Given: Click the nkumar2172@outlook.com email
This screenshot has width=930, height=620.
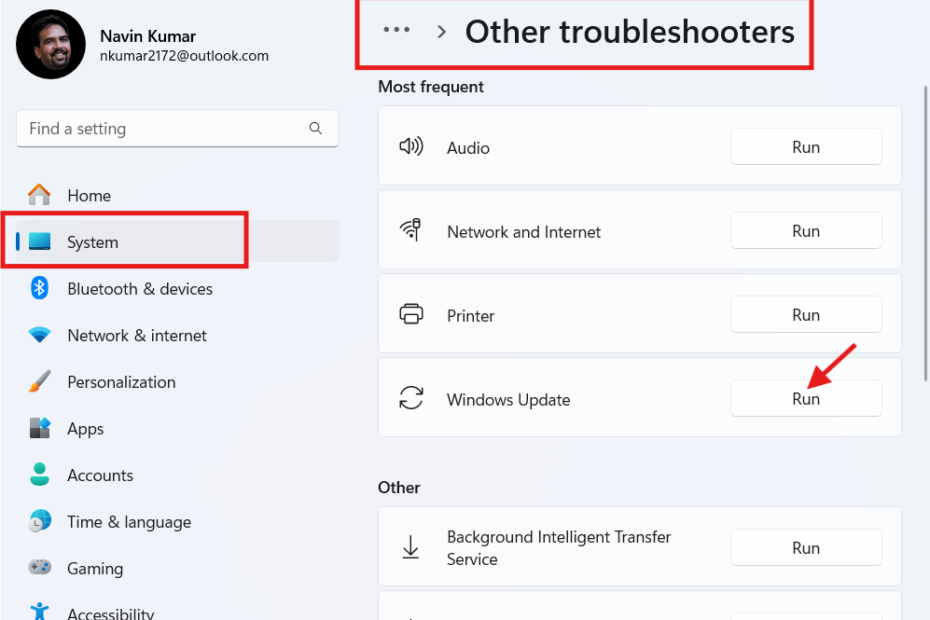Looking at the screenshot, I should click(x=184, y=56).
